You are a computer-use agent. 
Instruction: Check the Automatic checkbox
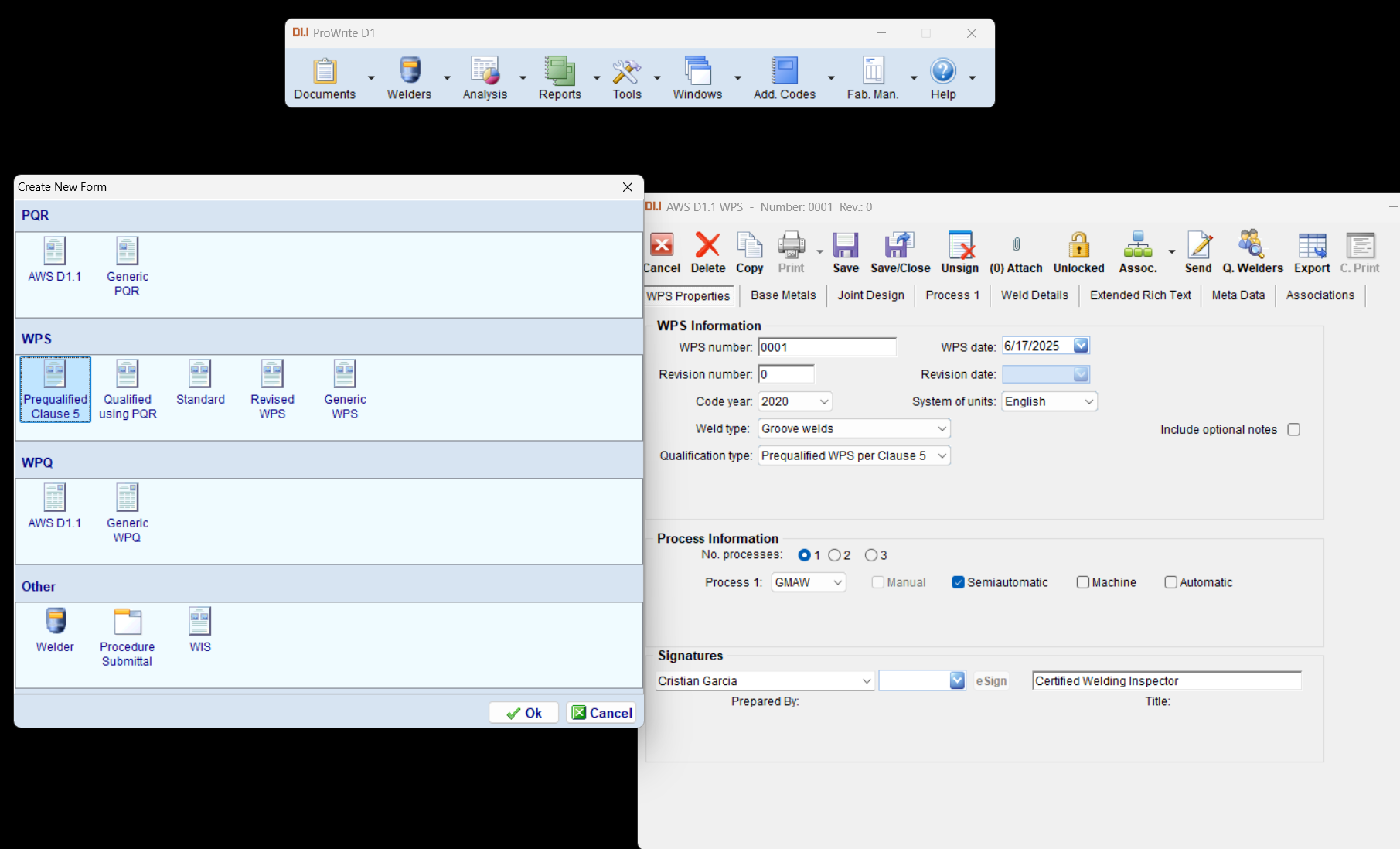[1171, 582]
